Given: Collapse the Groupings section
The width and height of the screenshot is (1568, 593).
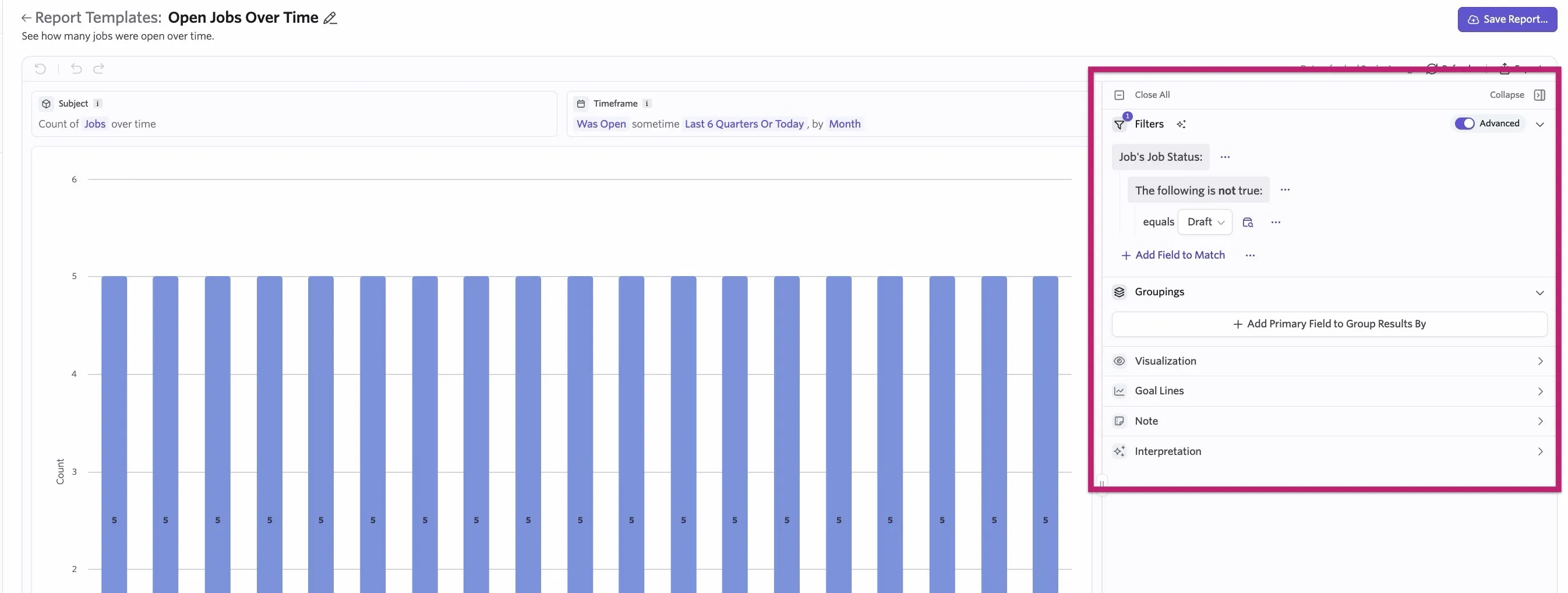Looking at the screenshot, I should (x=1540, y=293).
